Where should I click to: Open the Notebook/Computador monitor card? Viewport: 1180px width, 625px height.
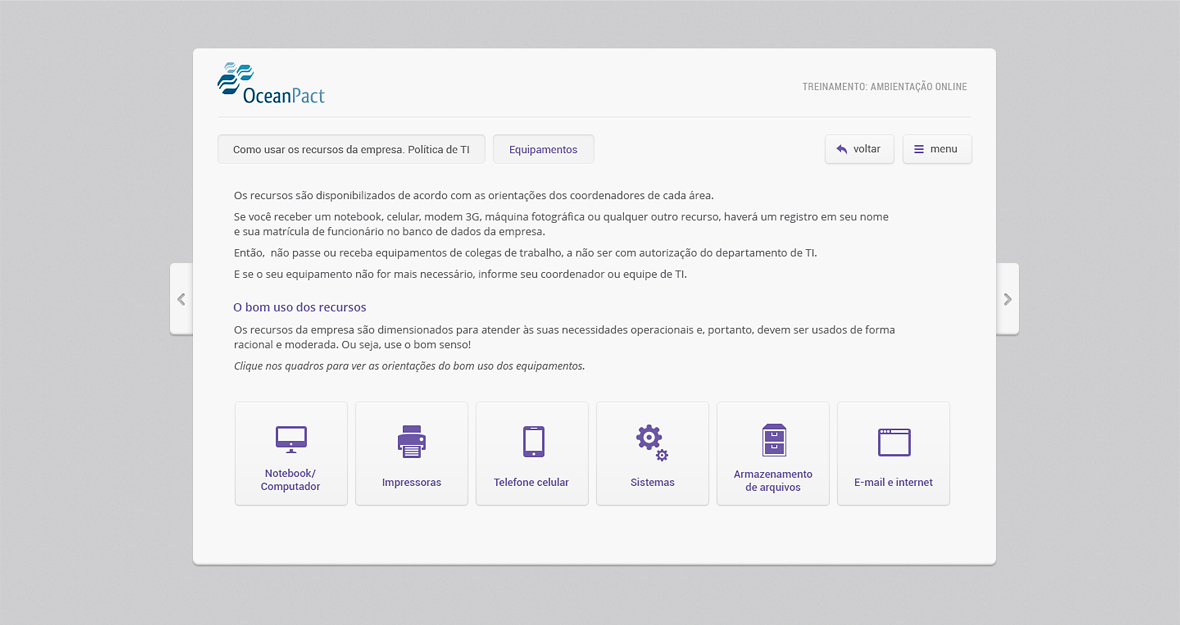point(291,454)
